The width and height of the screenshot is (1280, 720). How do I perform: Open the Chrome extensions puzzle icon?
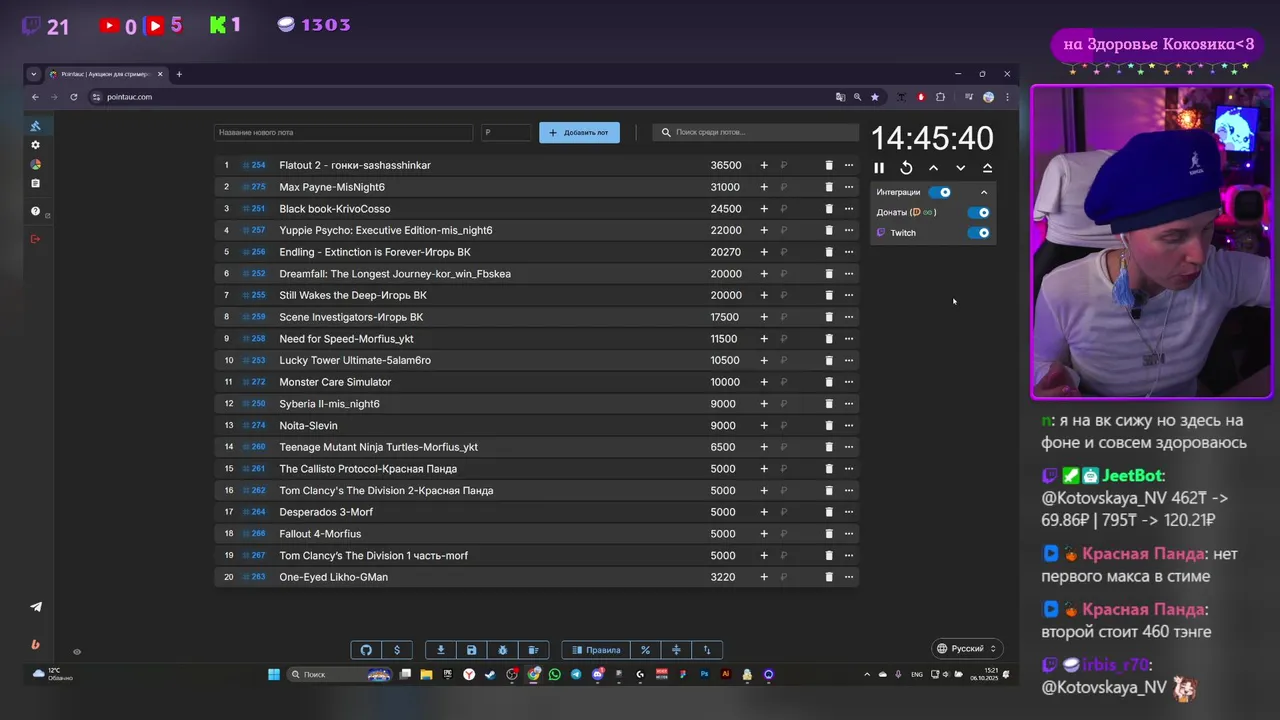pyautogui.click(x=940, y=97)
